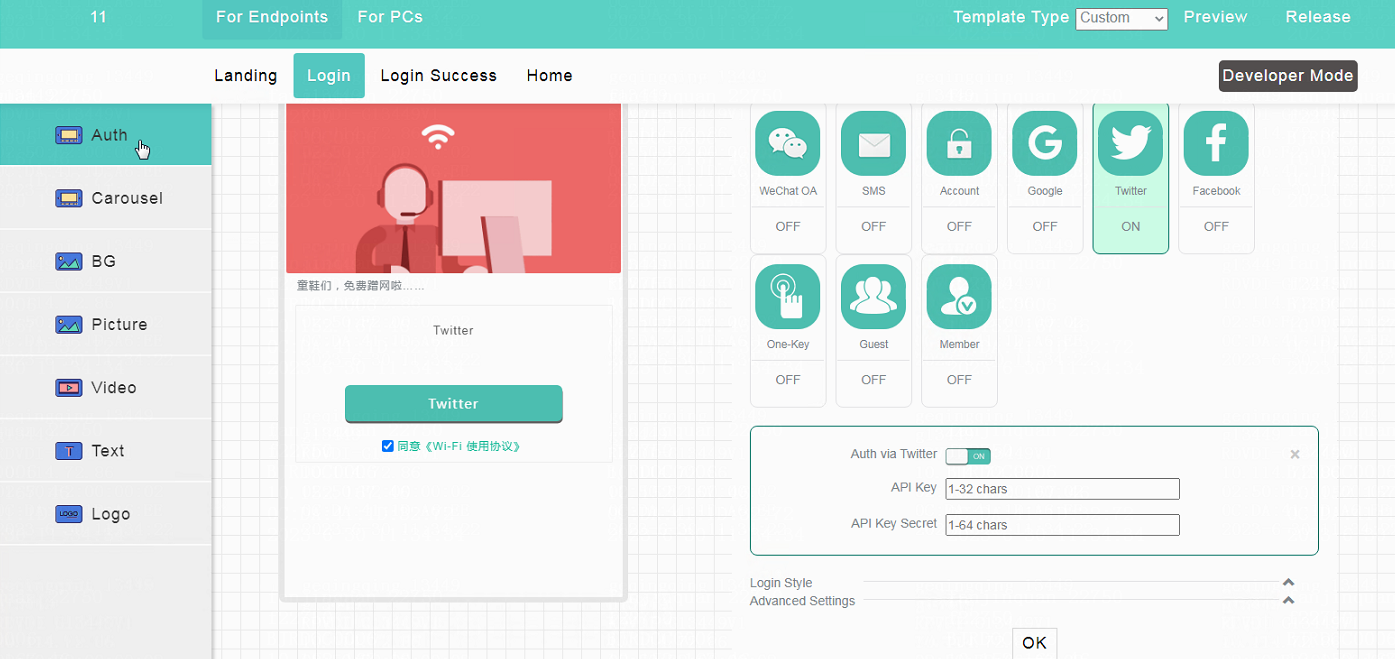This screenshot has width=1395, height=659.
Task: Click the red Wi-Fi banner image
Action: [x=454, y=188]
